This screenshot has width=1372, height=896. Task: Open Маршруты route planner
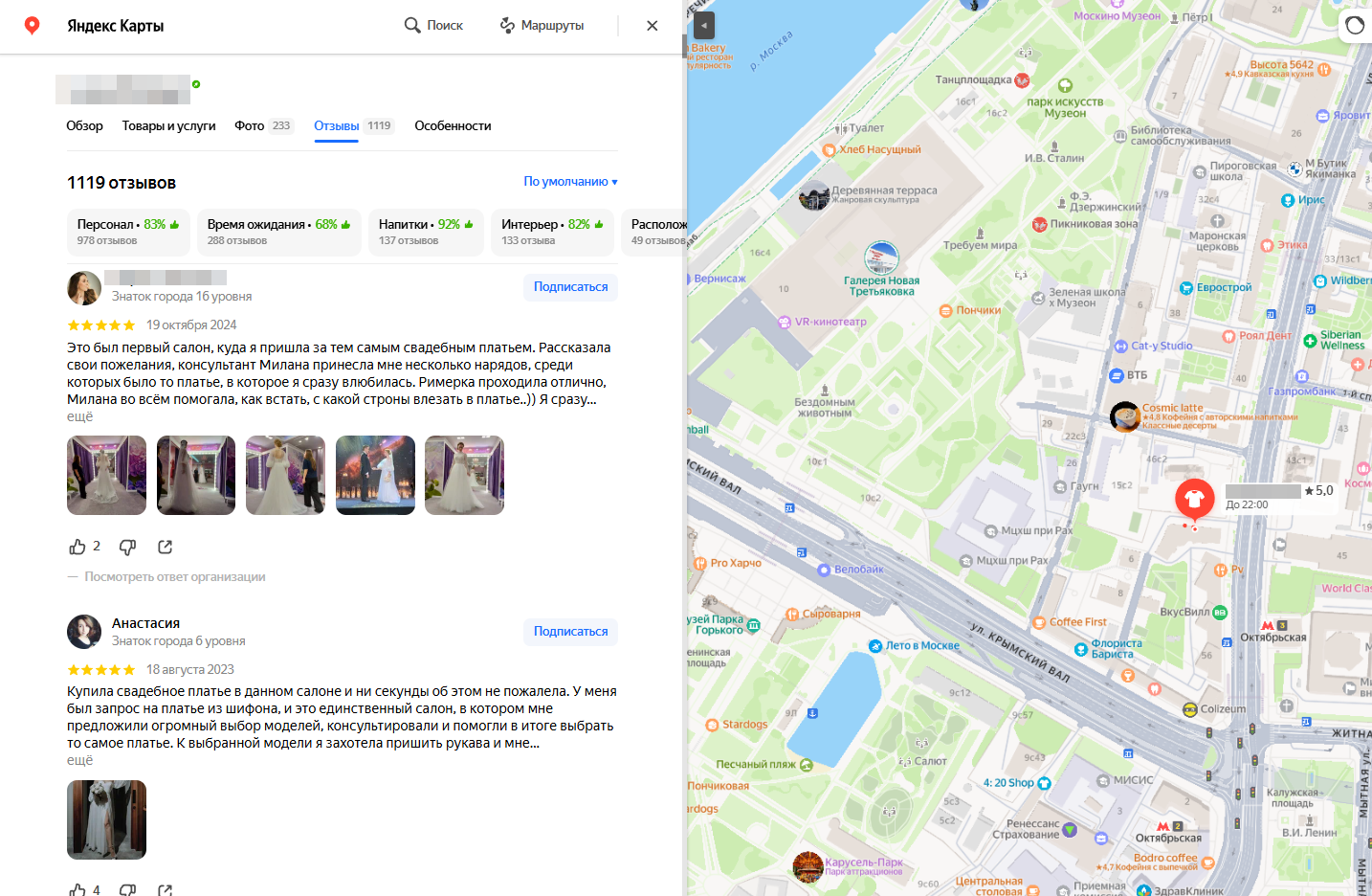[x=542, y=26]
